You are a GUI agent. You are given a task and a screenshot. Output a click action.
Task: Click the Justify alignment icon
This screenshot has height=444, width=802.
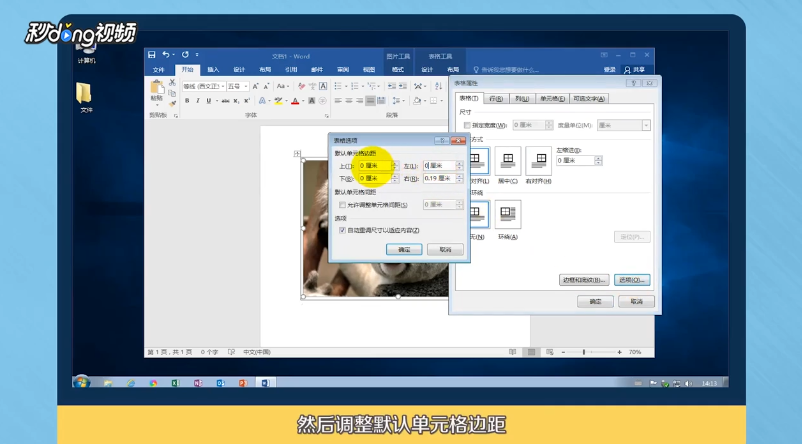click(x=370, y=101)
